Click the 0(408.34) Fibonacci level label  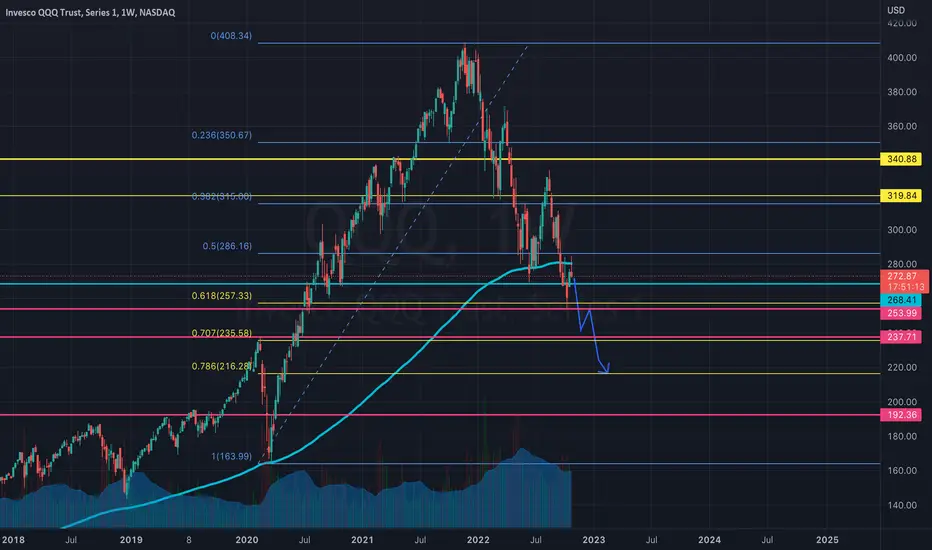231,36
